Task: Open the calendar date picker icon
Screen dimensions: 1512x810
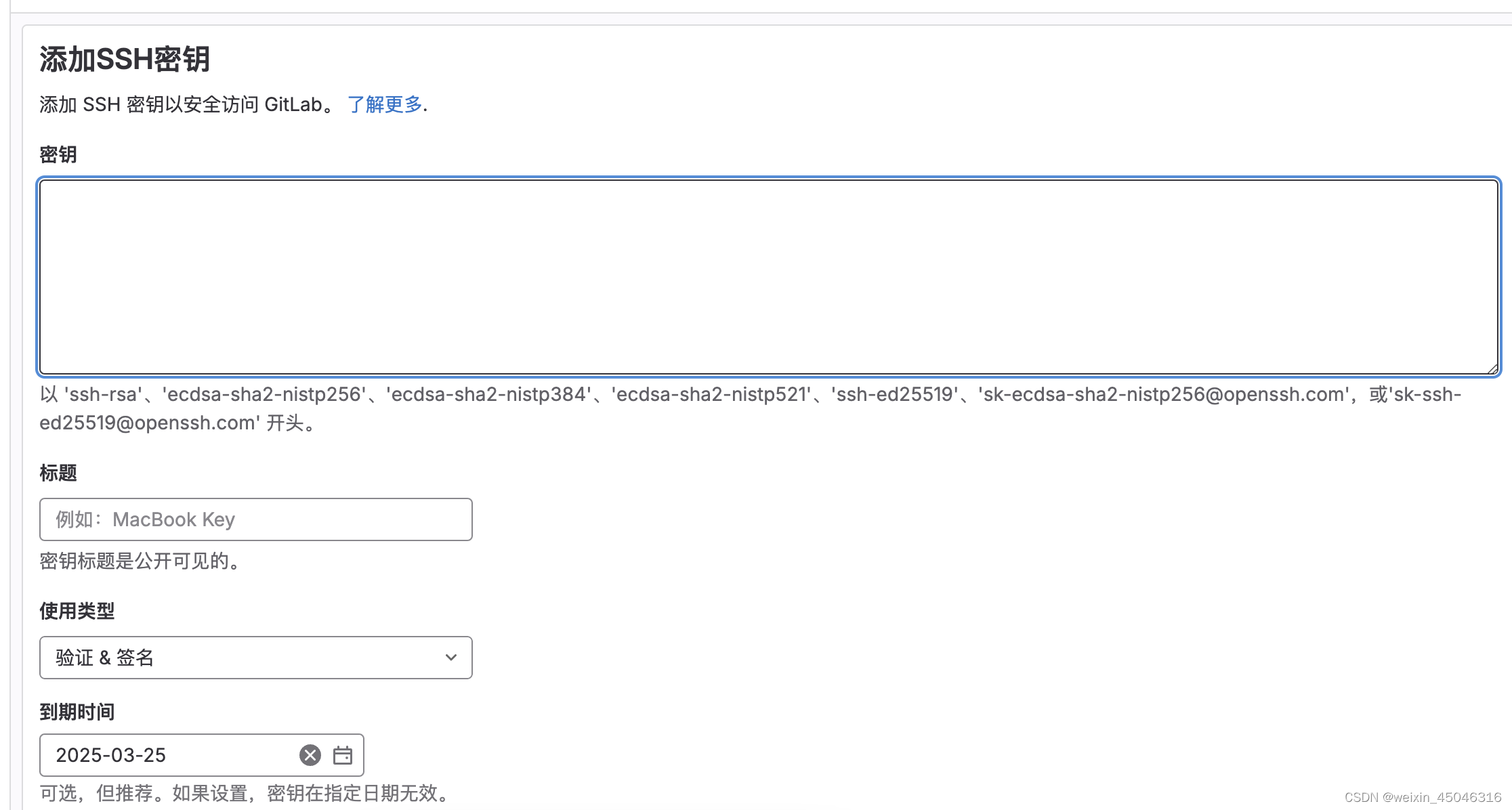Action: (343, 754)
